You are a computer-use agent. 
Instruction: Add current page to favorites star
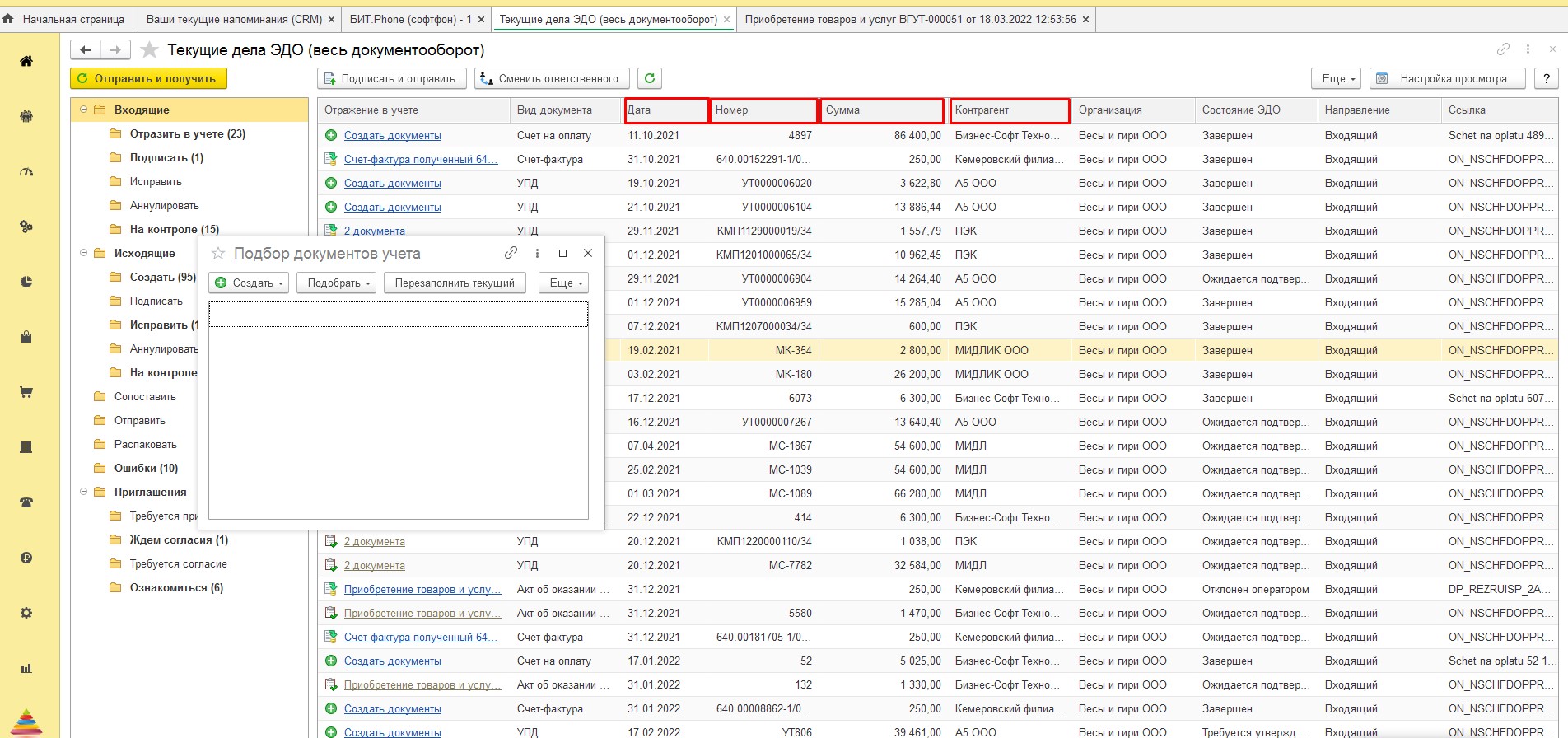(x=149, y=50)
